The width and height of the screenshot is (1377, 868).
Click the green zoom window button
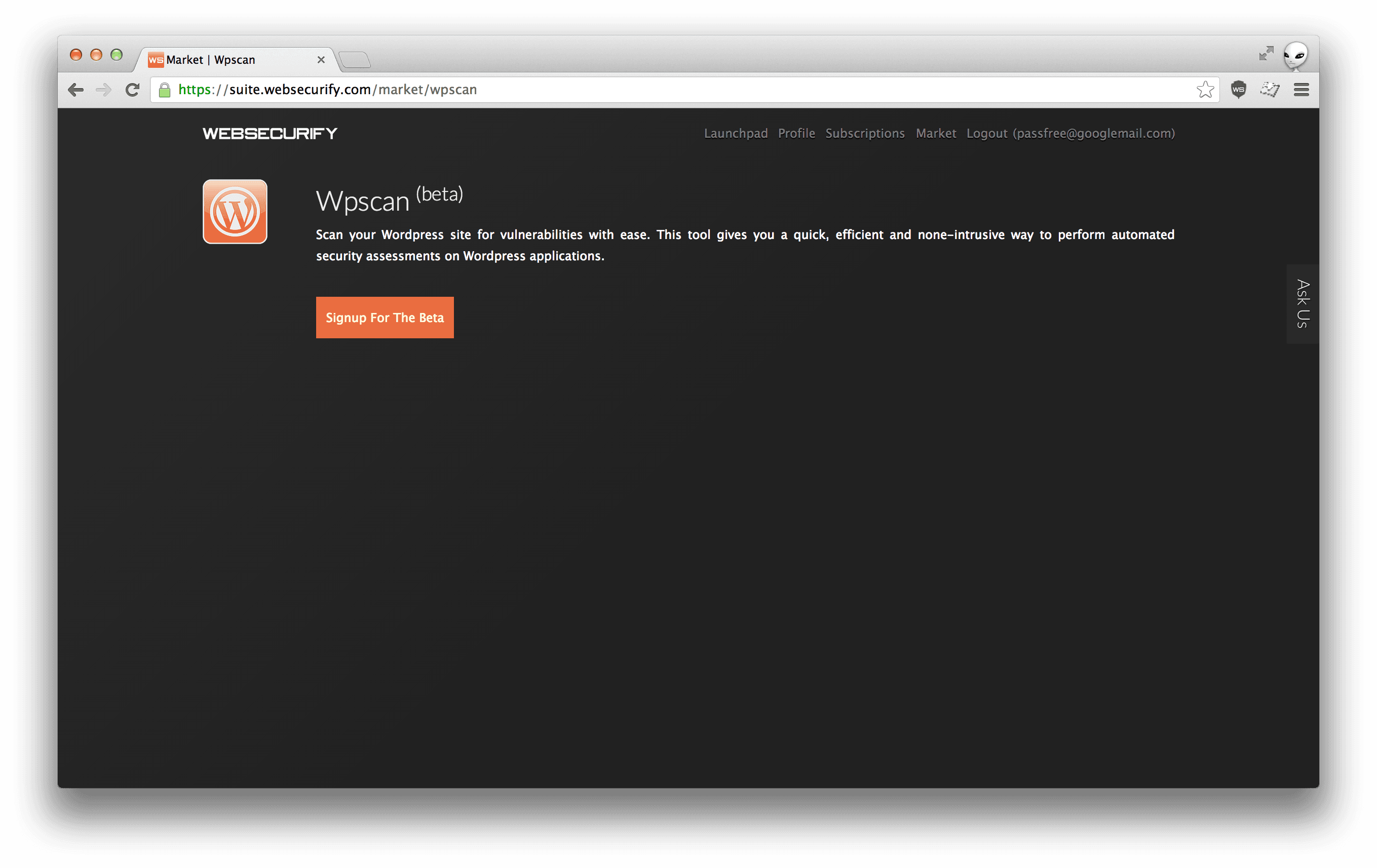(x=117, y=54)
